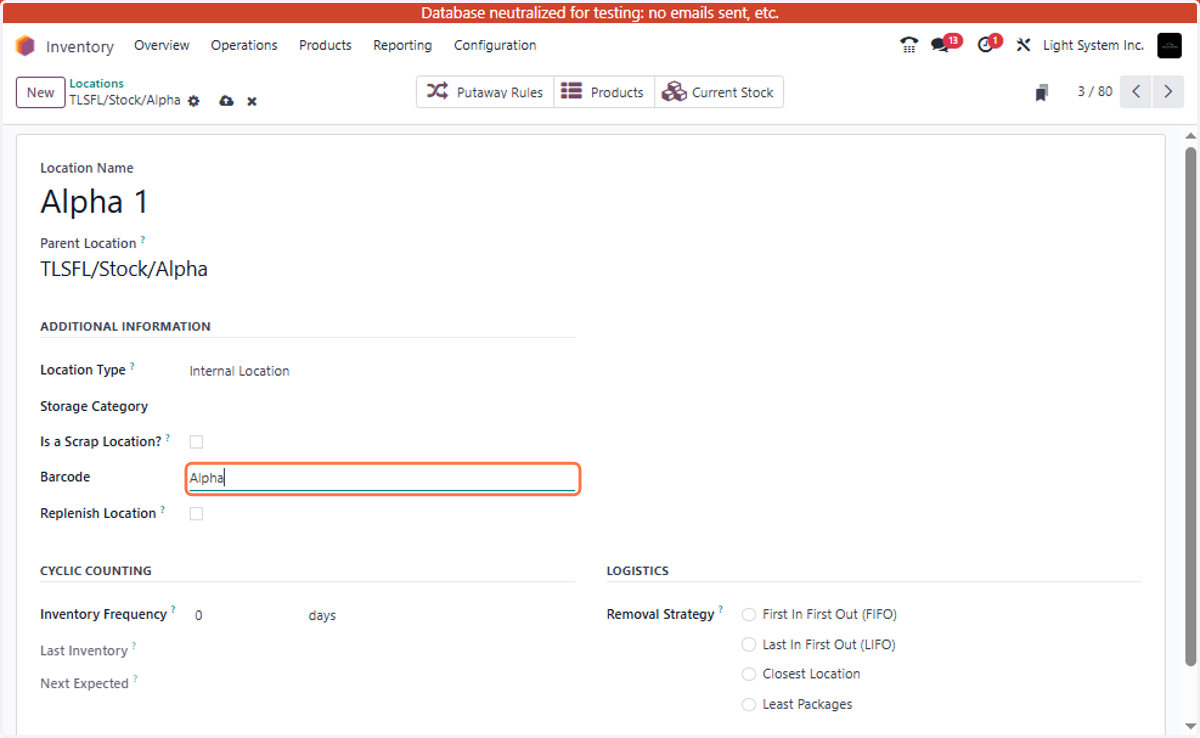This screenshot has width=1200, height=738.
Task: Toggle the Replenish Location checkbox
Action: point(196,514)
